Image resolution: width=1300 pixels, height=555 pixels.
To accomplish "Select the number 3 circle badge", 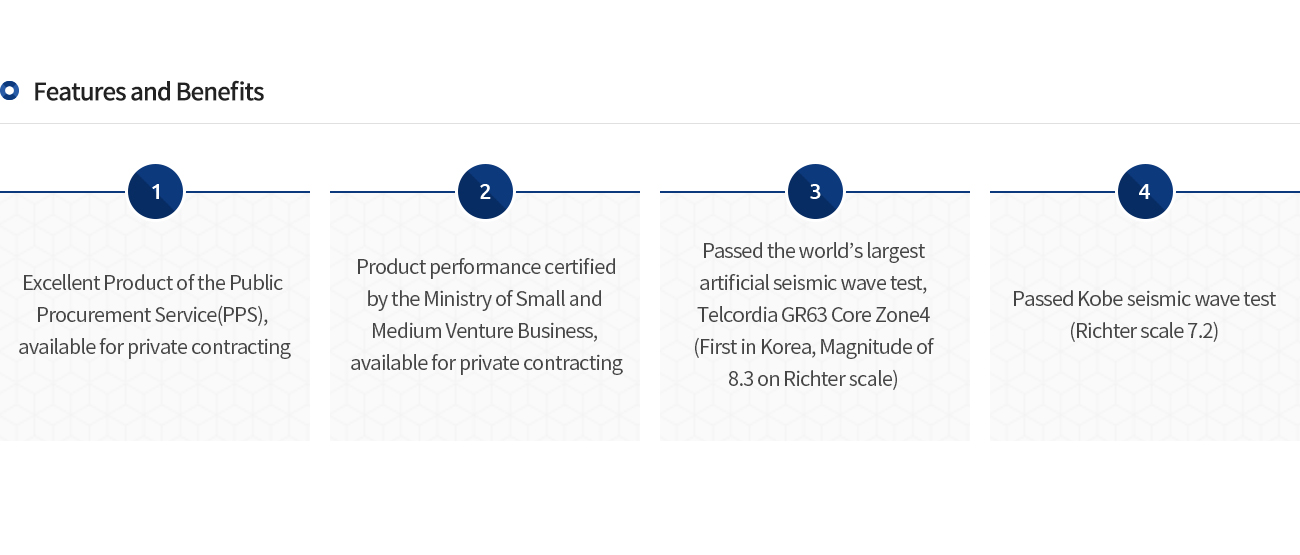I will [815, 191].
